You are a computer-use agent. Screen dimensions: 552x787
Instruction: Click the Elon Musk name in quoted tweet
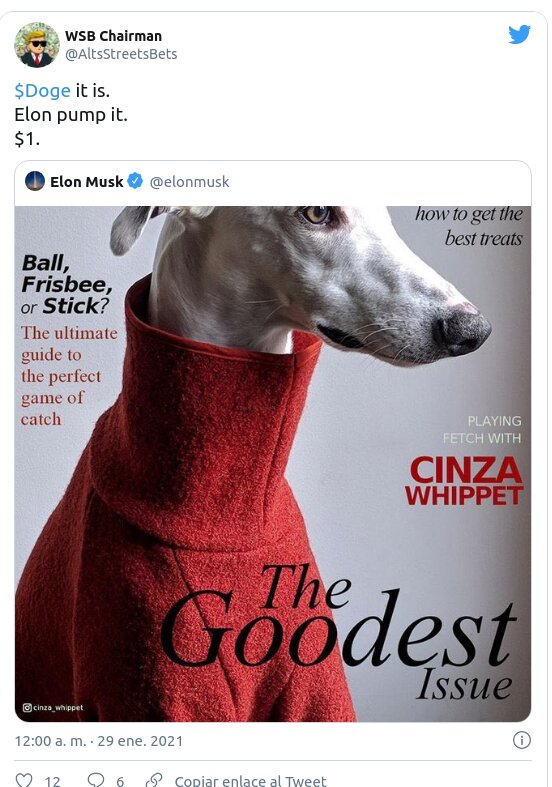[86, 182]
